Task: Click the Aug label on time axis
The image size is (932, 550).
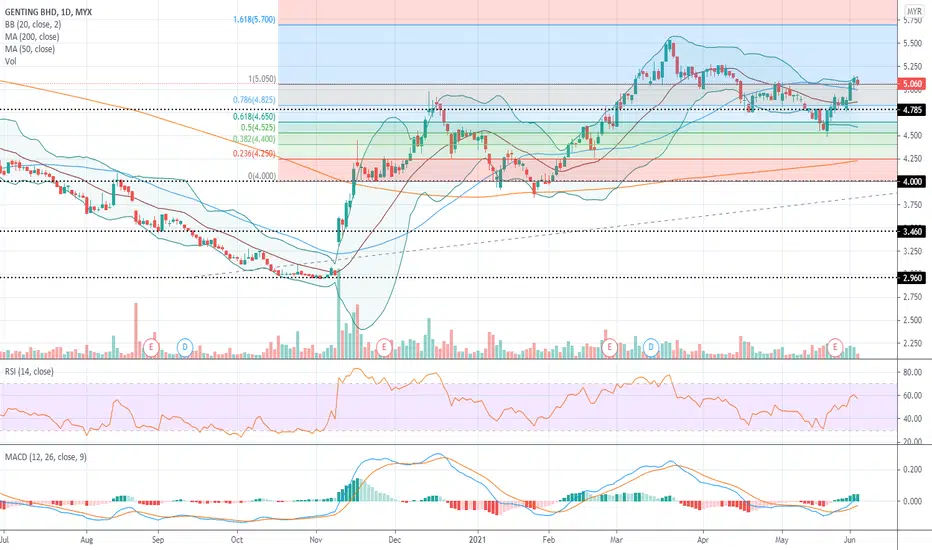Action: [87, 540]
